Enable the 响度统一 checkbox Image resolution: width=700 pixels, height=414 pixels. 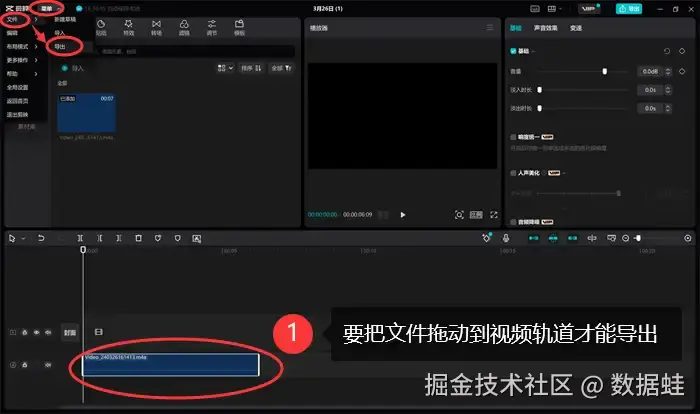point(513,137)
